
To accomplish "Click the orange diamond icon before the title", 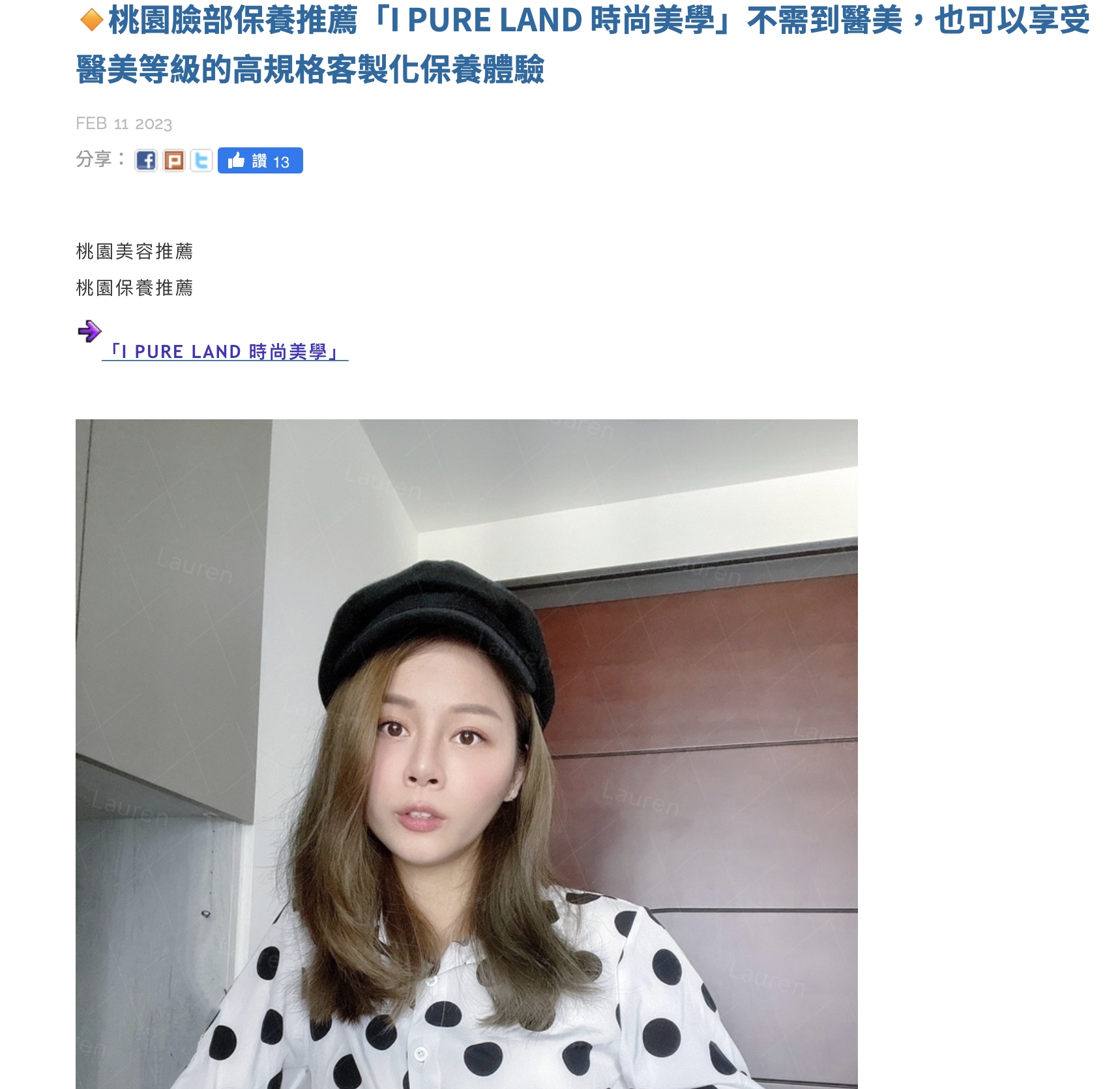I will point(91,21).
